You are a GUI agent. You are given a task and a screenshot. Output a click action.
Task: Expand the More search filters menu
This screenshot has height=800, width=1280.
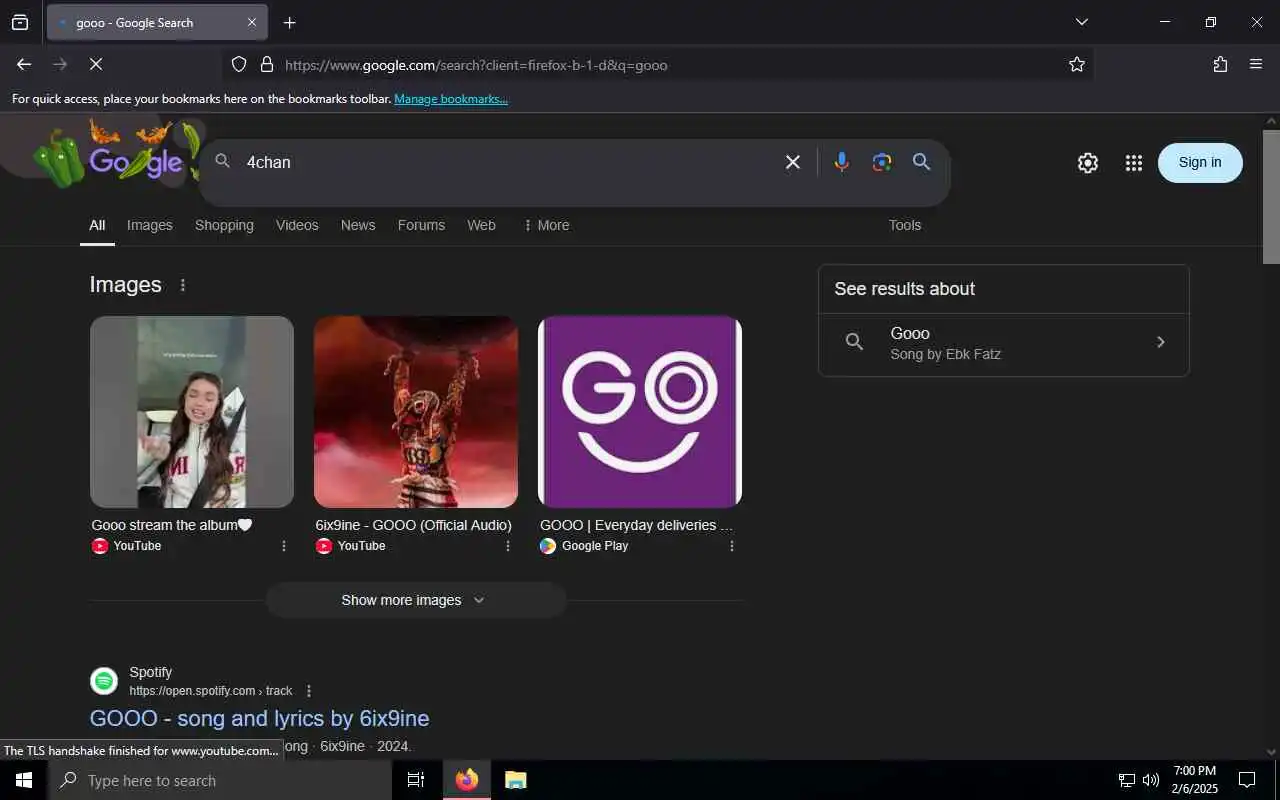pyautogui.click(x=546, y=226)
